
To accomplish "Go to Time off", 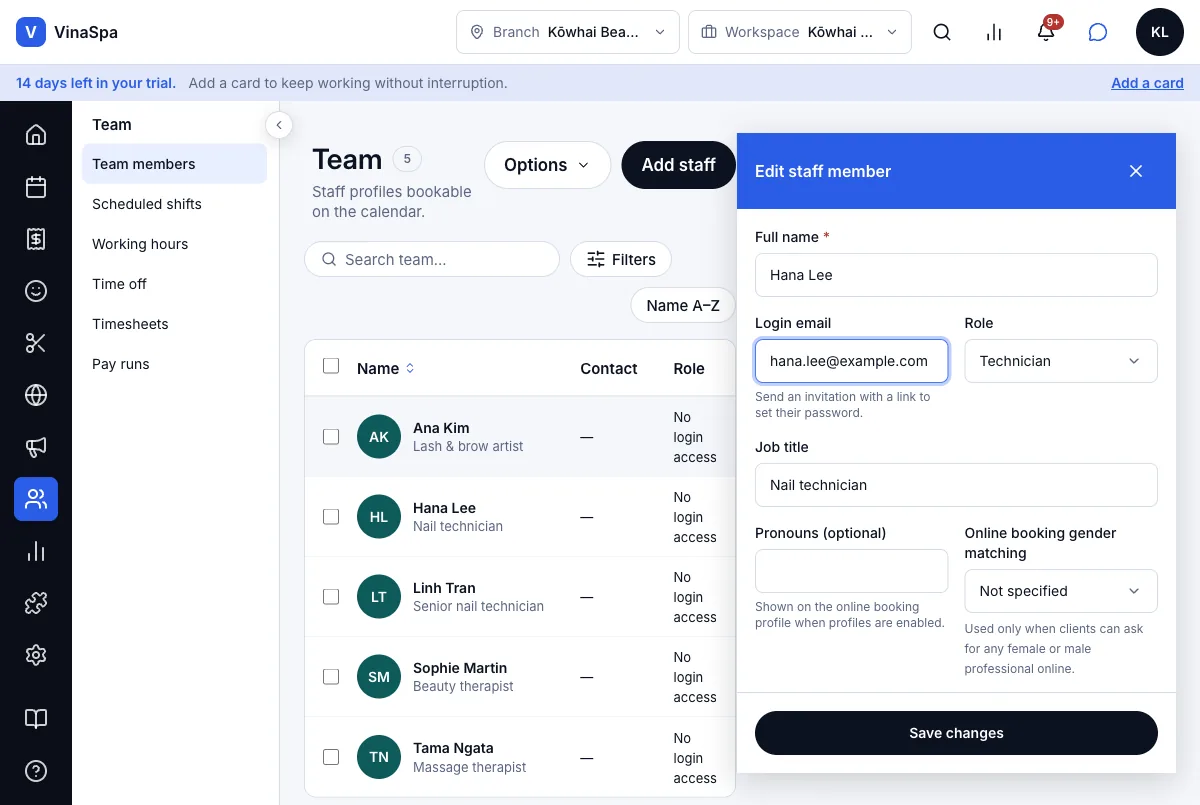I will click(x=119, y=284).
